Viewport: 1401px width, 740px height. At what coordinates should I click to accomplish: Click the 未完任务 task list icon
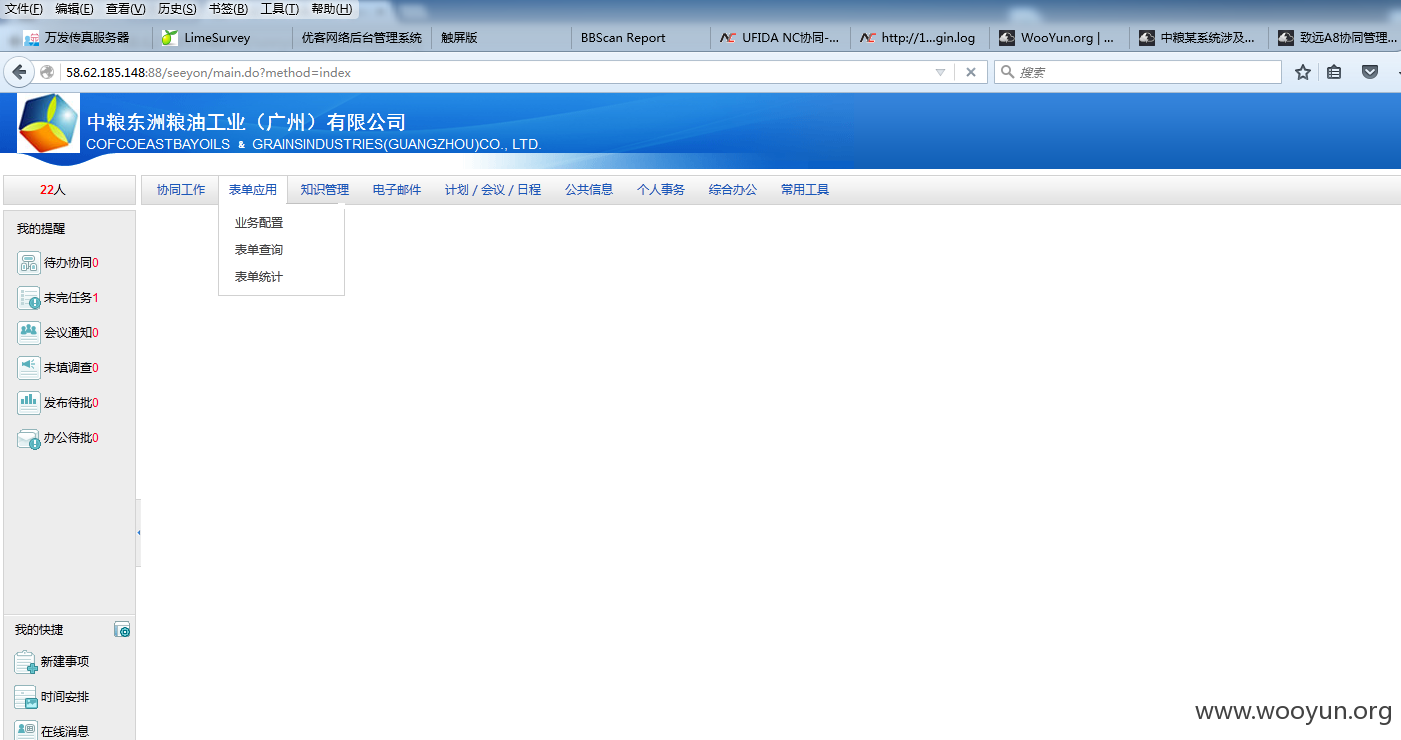click(29, 298)
